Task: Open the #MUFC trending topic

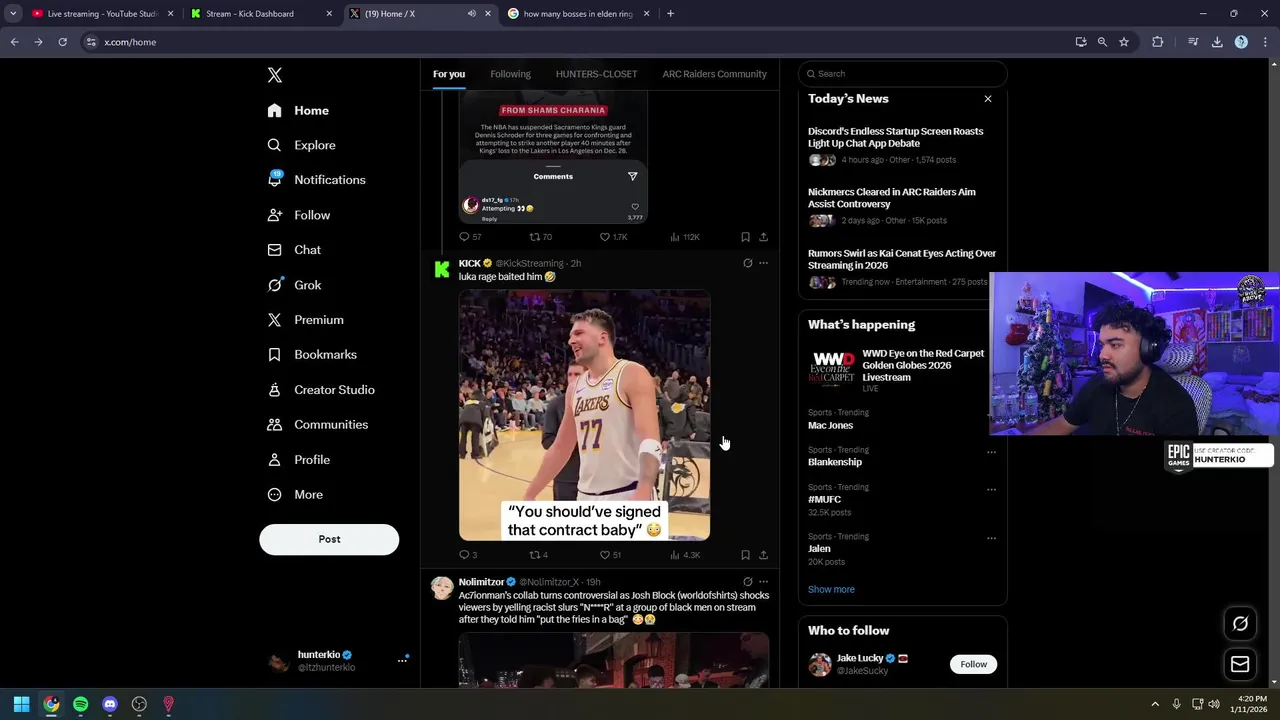Action: point(824,499)
